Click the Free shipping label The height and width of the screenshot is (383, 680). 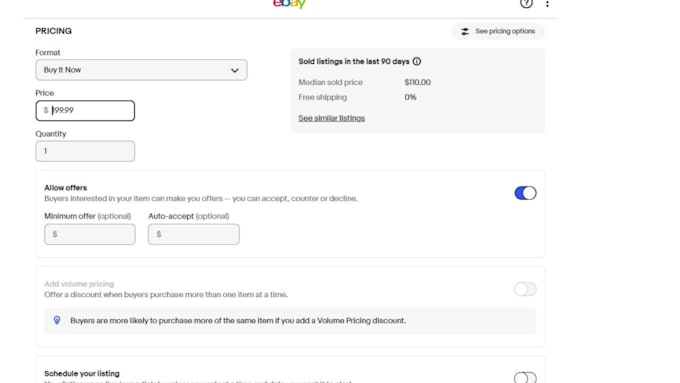(322, 97)
